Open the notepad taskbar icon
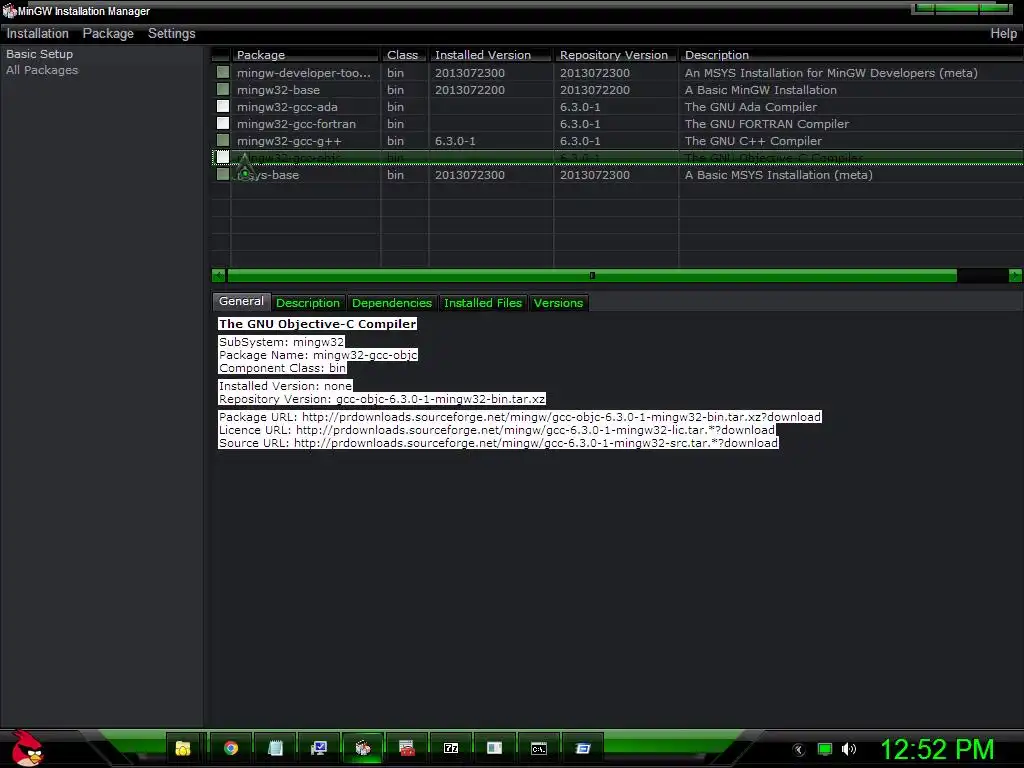The width and height of the screenshot is (1024, 768). 276,748
